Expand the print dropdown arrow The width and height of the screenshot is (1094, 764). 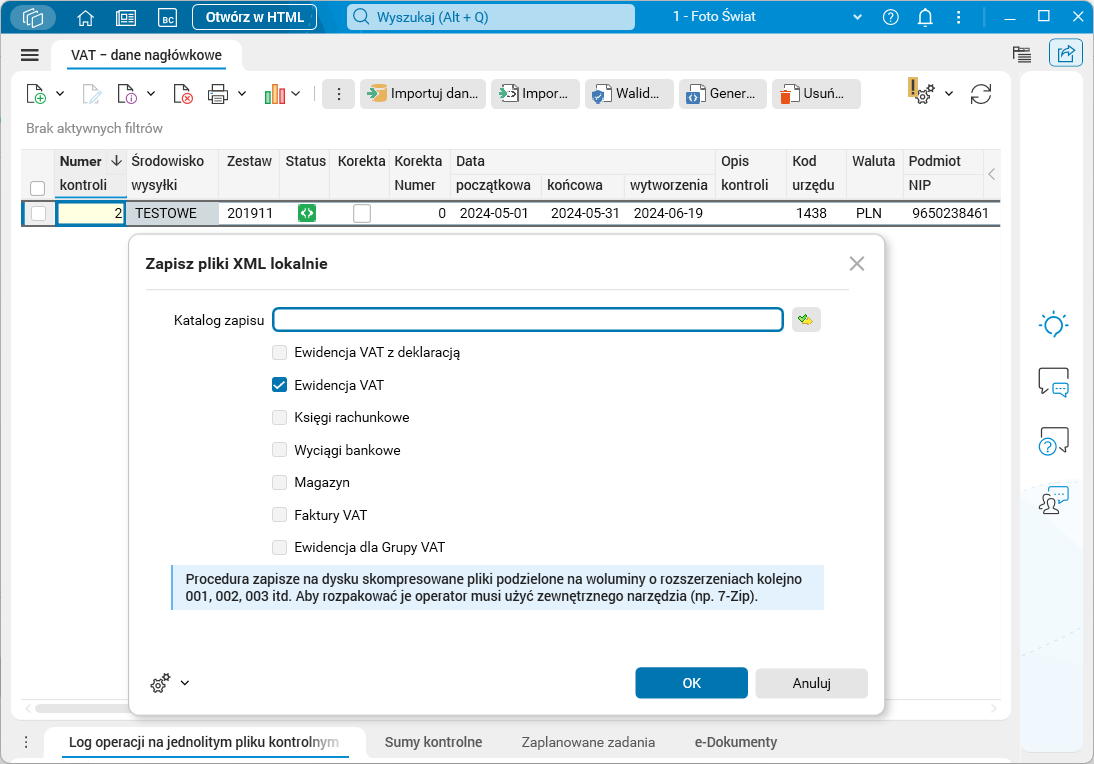point(242,93)
